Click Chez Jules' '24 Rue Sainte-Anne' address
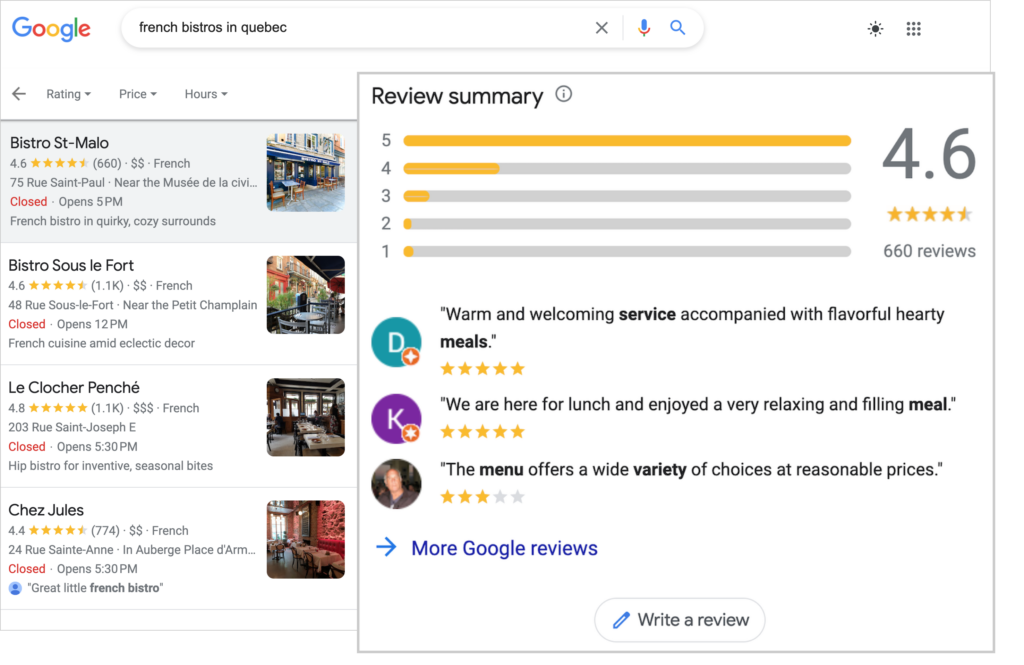 [61, 549]
